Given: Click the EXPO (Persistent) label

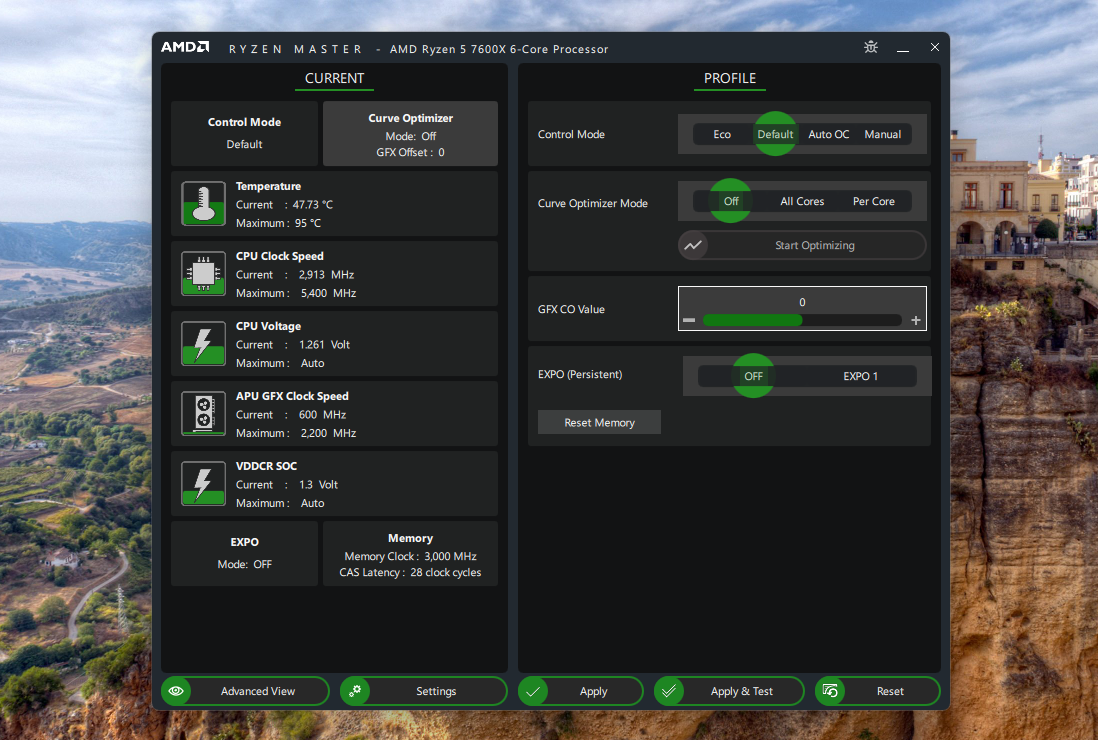Looking at the screenshot, I should click(x=580, y=375).
